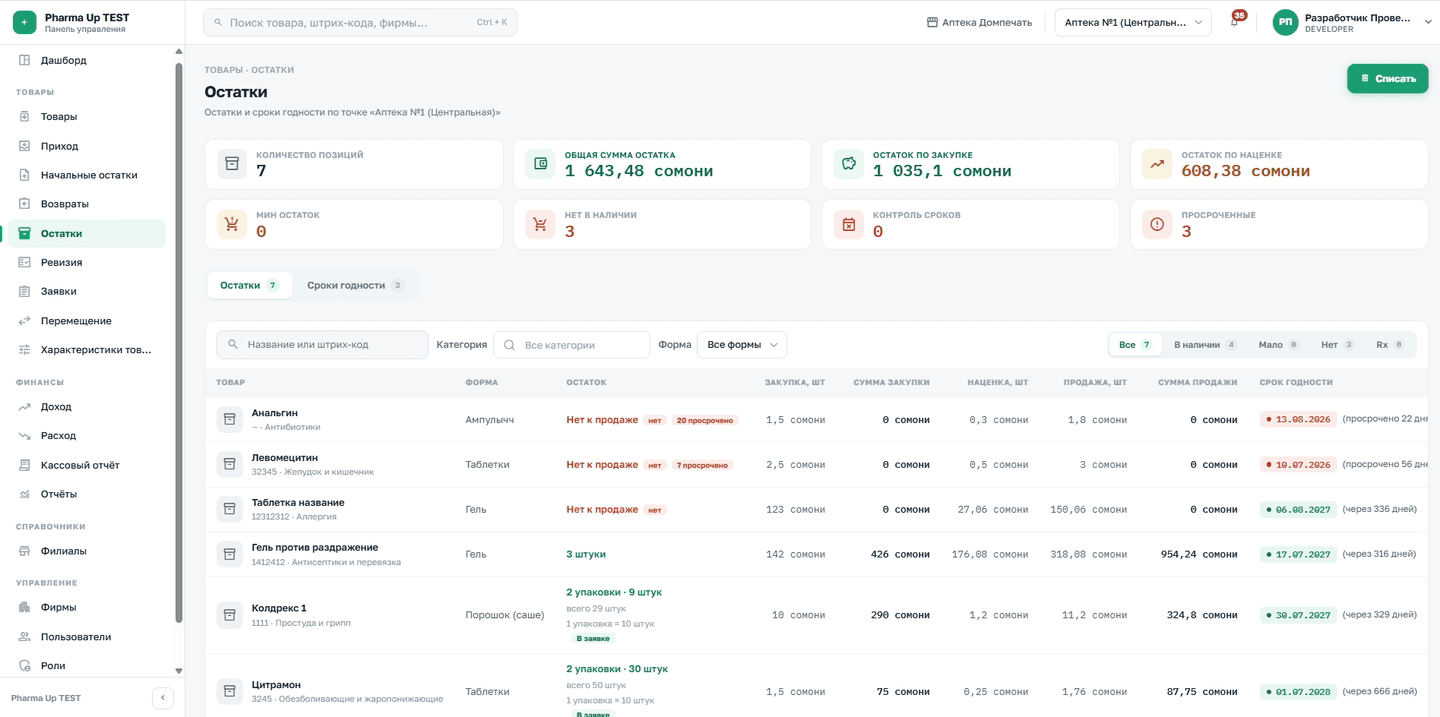Click the Дашборд sidebar icon

[25, 60]
